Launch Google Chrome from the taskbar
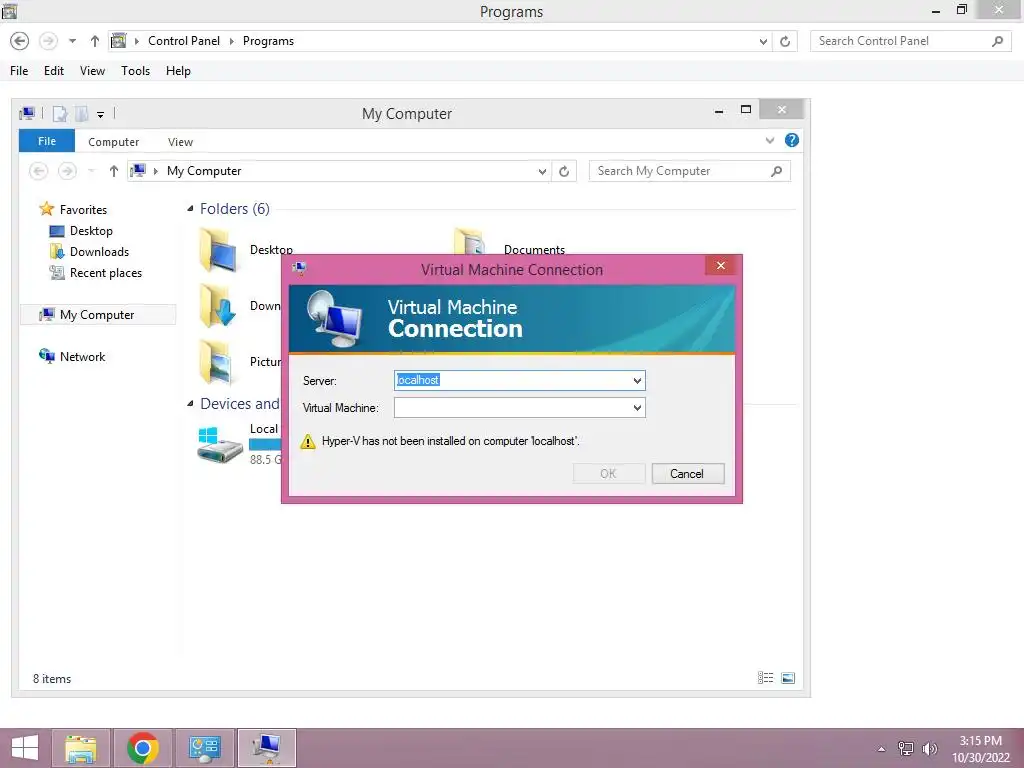This screenshot has height=768, width=1024. point(143,748)
